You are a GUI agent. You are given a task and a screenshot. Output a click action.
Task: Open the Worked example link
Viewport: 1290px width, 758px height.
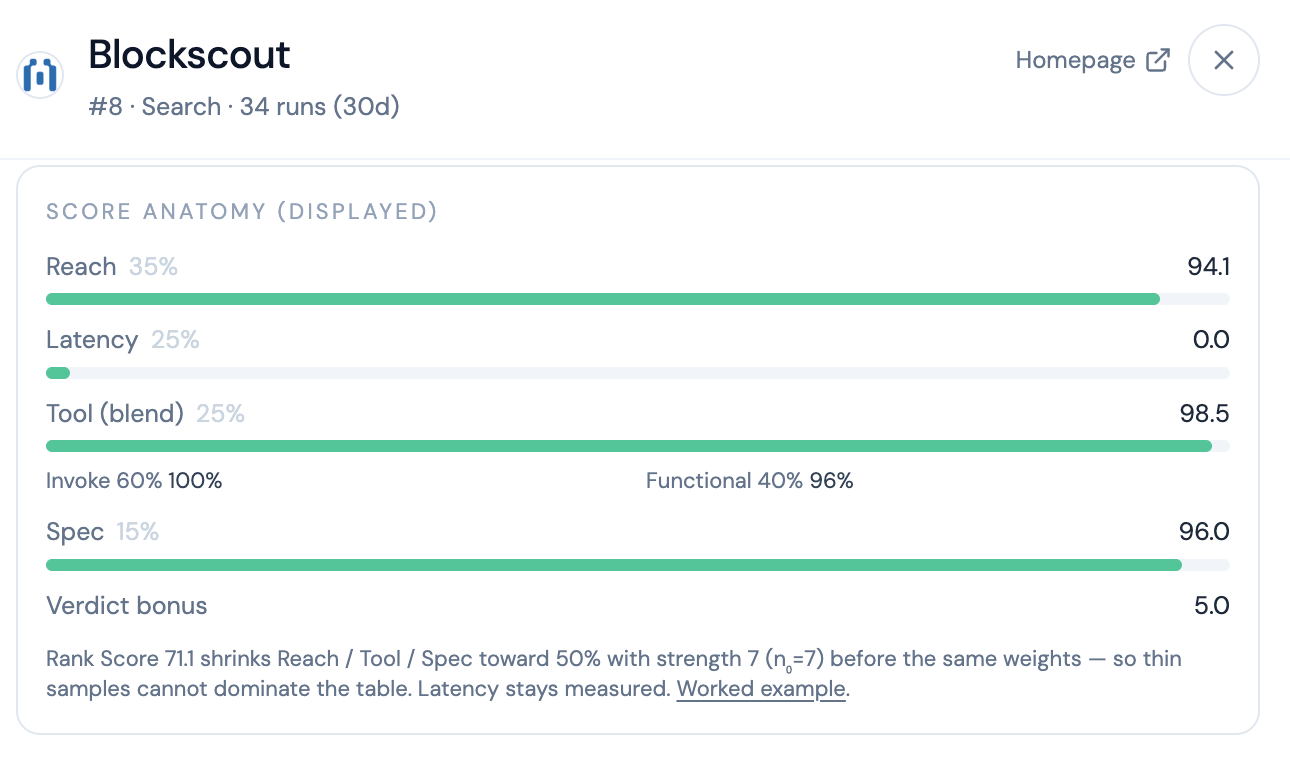pos(761,689)
